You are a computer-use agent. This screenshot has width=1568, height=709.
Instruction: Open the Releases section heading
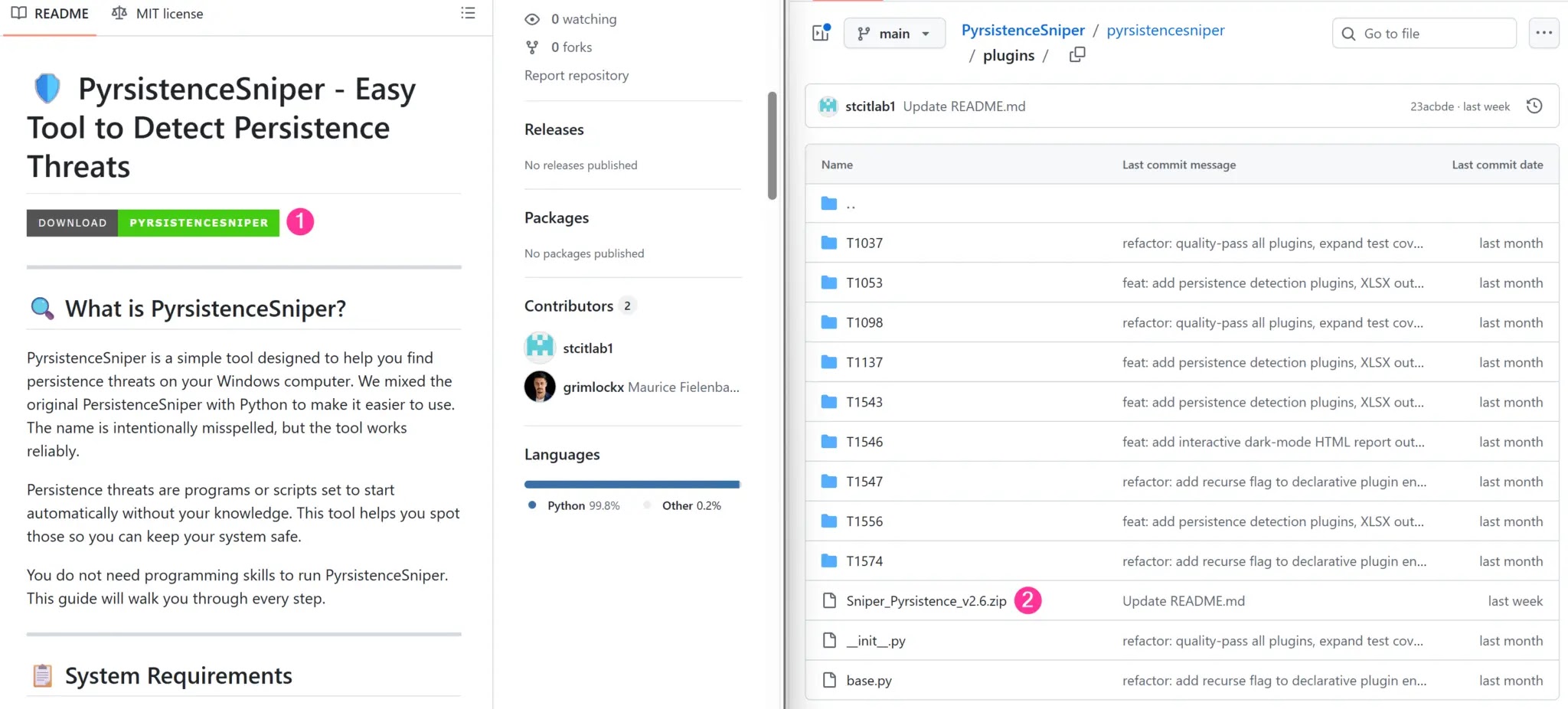[x=554, y=129]
